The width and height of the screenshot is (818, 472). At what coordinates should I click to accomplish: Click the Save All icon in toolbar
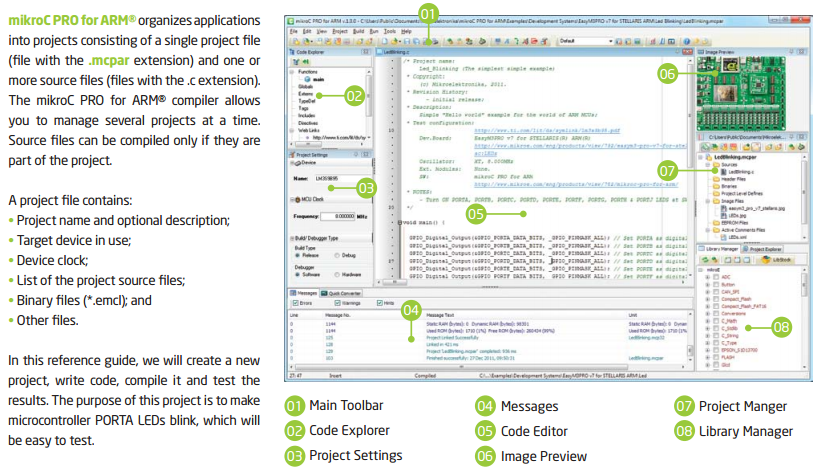pos(417,41)
